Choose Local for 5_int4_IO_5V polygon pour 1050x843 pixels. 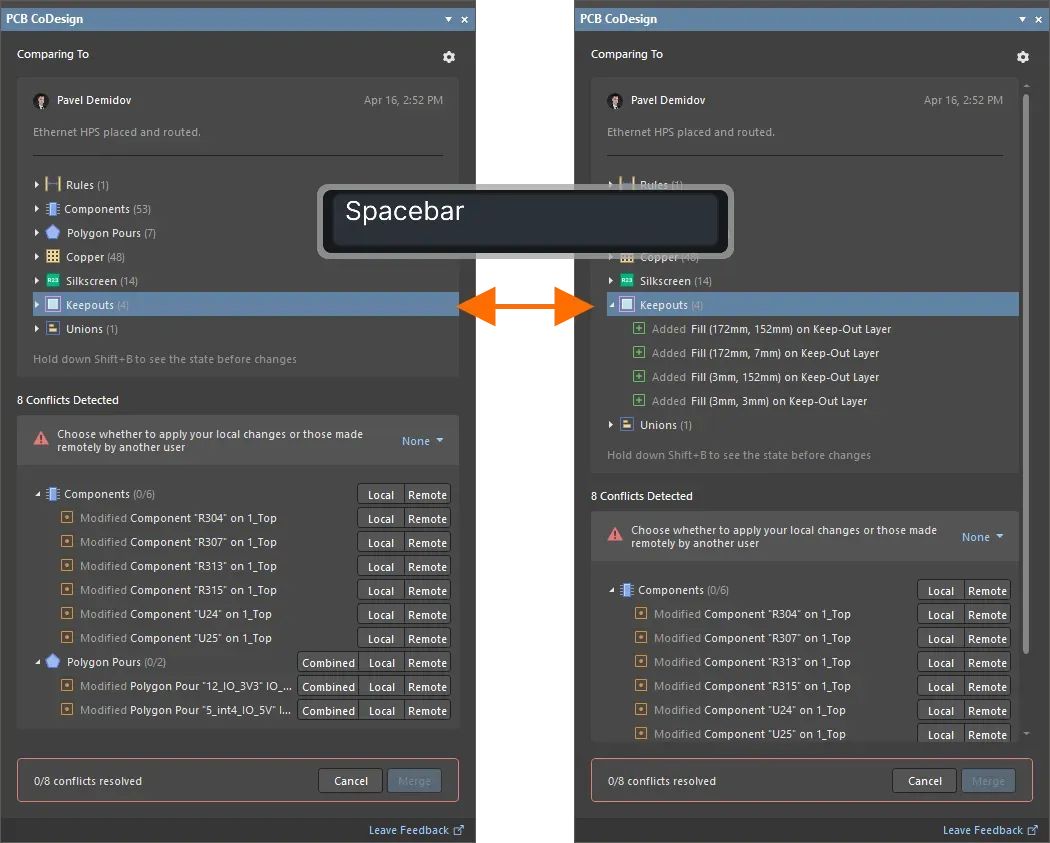[x=382, y=711]
